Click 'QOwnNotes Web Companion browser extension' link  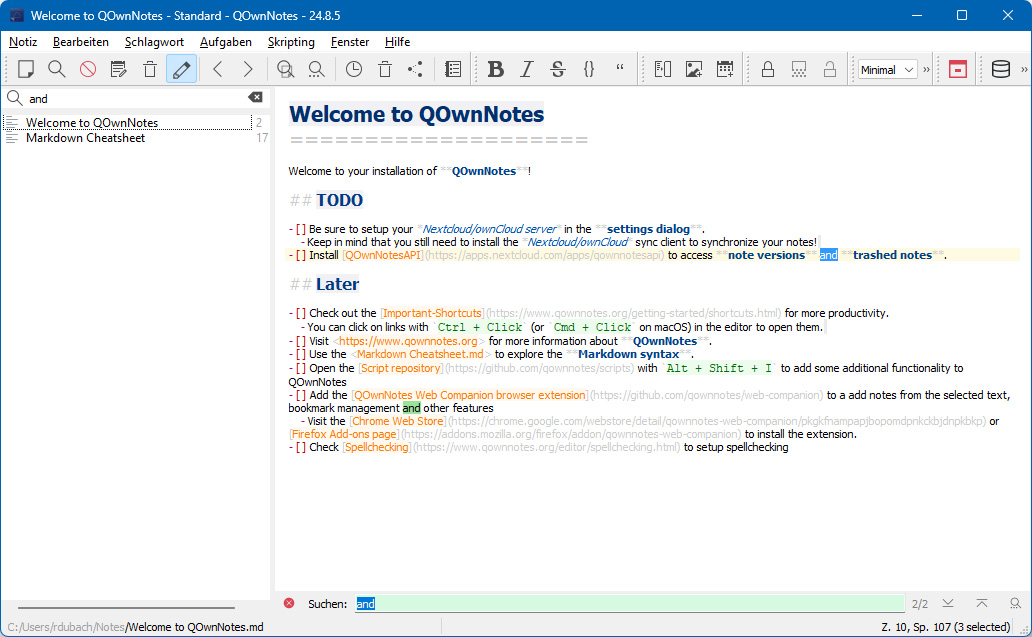(x=470, y=395)
